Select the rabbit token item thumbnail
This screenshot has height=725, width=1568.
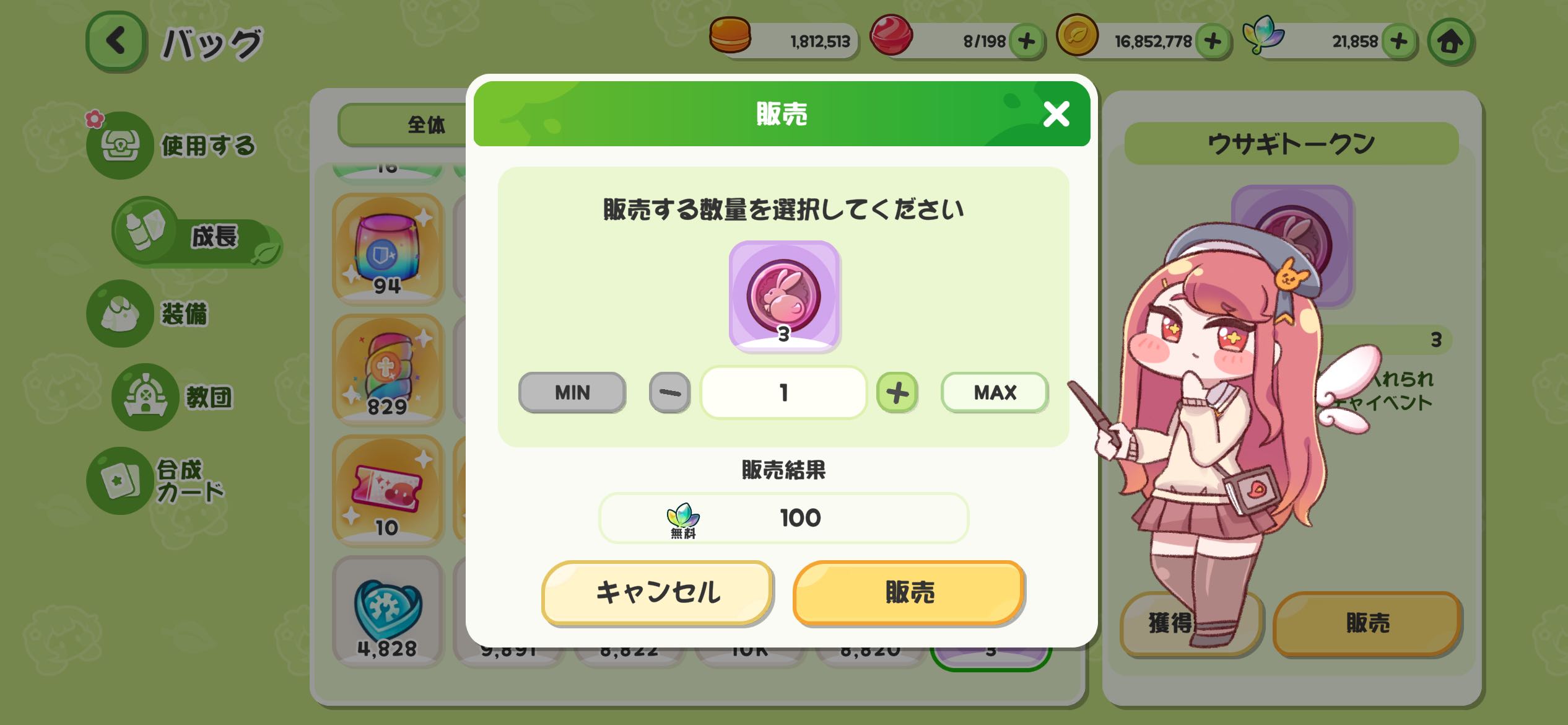(x=784, y=296)
